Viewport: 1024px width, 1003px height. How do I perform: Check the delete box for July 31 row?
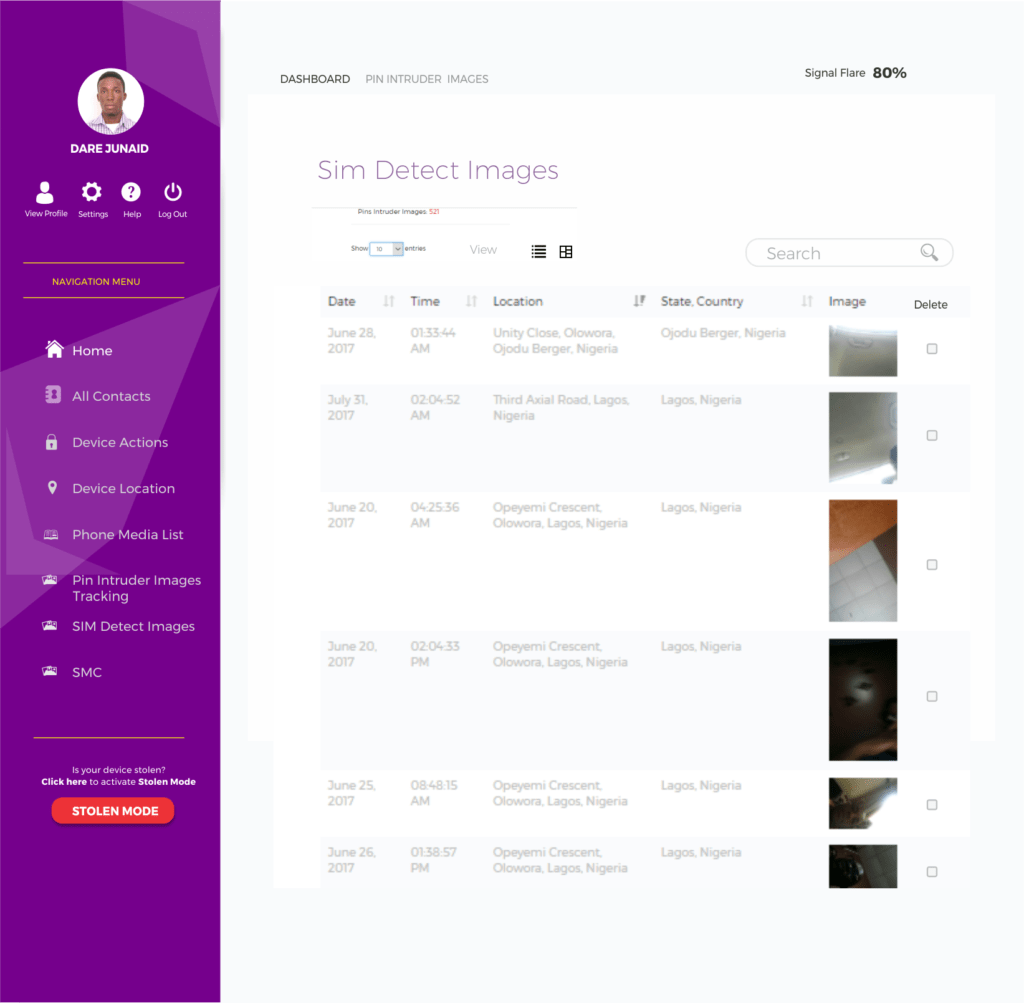tap(932, 436)
